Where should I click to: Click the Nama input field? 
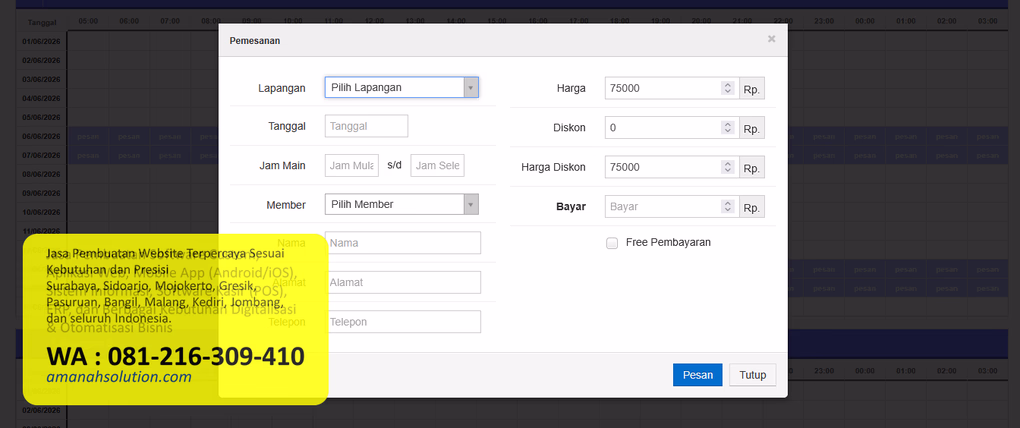click(403, 243)
